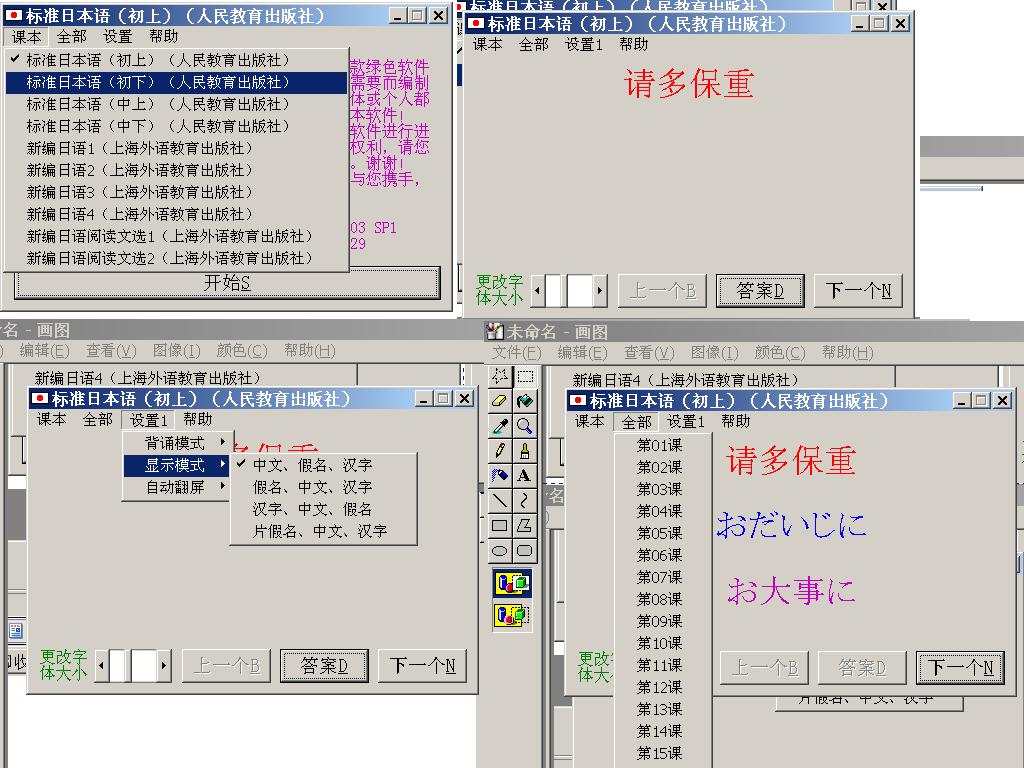
Task: Click flag icon in title bar above おだいじに window
Action: point(578,400)
